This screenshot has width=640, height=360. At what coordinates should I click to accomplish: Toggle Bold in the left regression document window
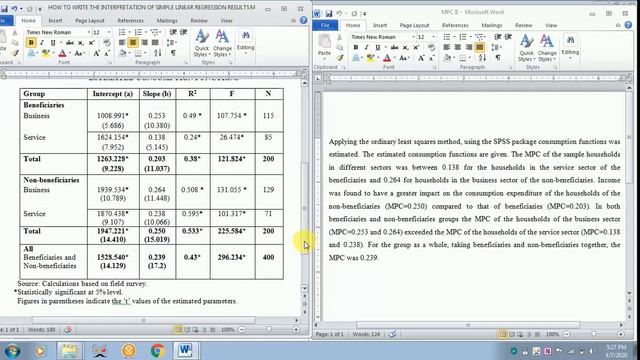(x=31, y=43)
